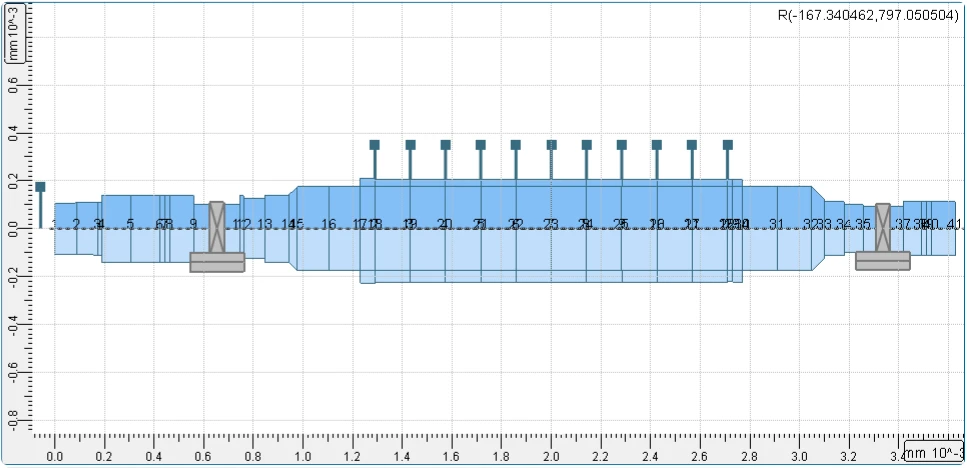Select the leftmost disc marker above the rotor

(x=374, y=145)
